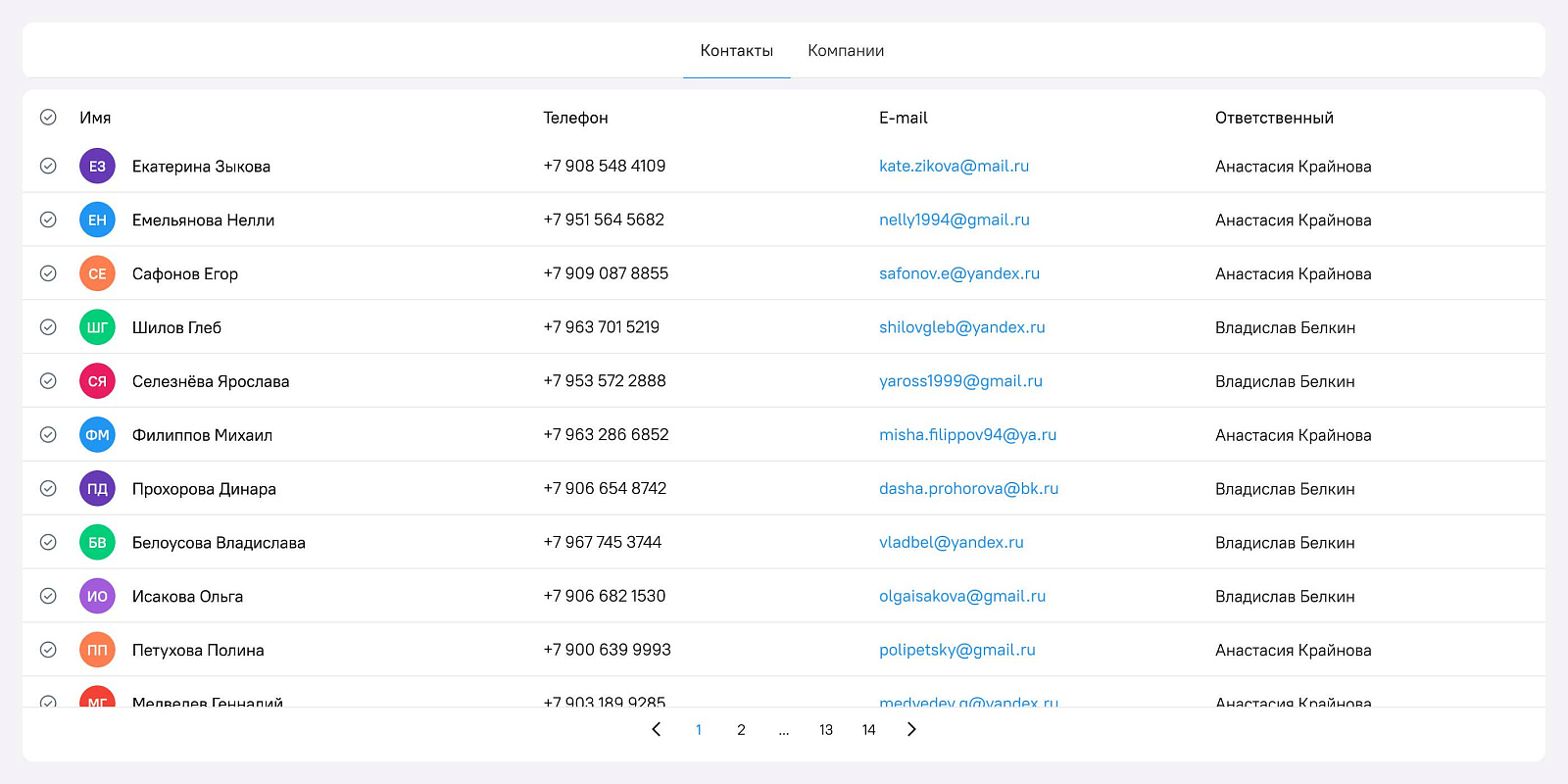This screenshot has height=784, width=1568.
Task: Select the checkbox for Филиппов Михаил
Action: (x=48, y=435)
